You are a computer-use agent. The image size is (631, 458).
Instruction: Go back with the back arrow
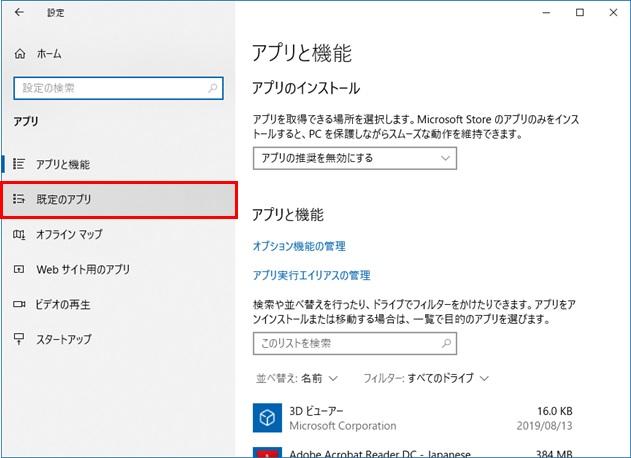(x=19, y=12)
